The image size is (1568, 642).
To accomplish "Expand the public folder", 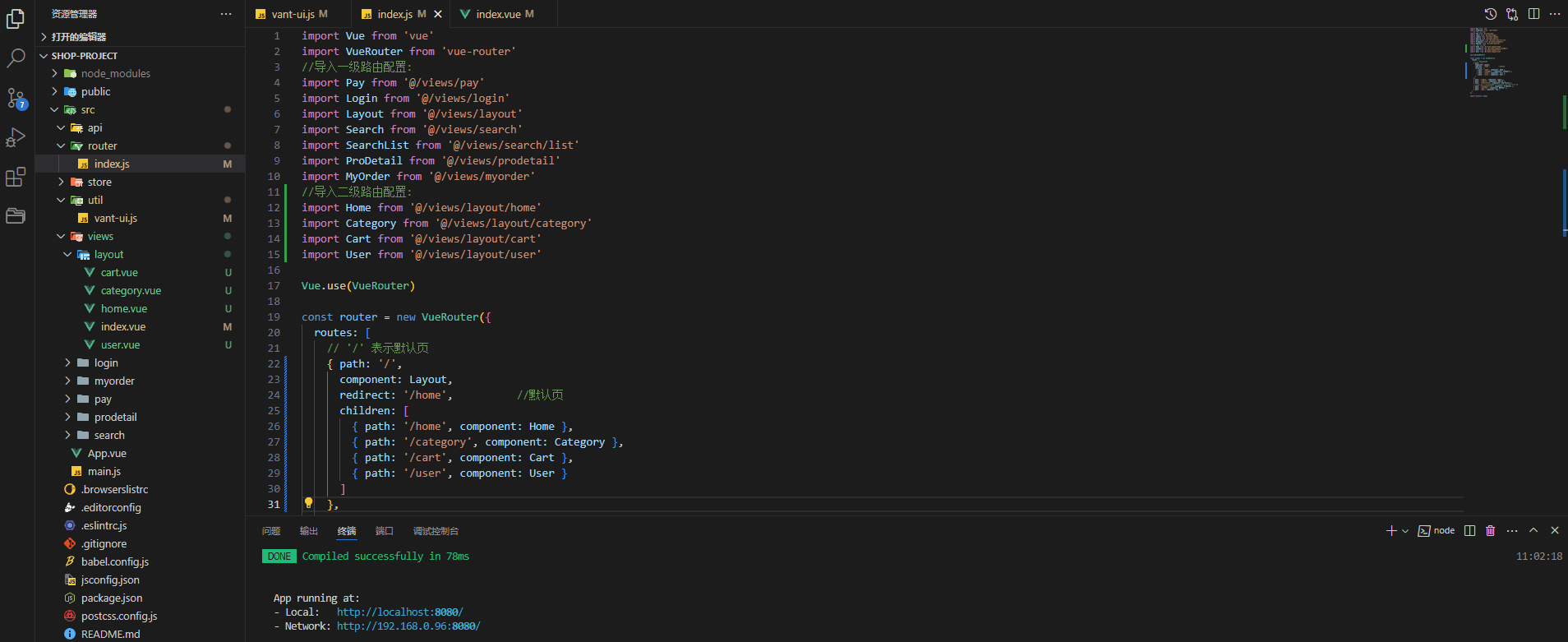I will tap(141, 92).
